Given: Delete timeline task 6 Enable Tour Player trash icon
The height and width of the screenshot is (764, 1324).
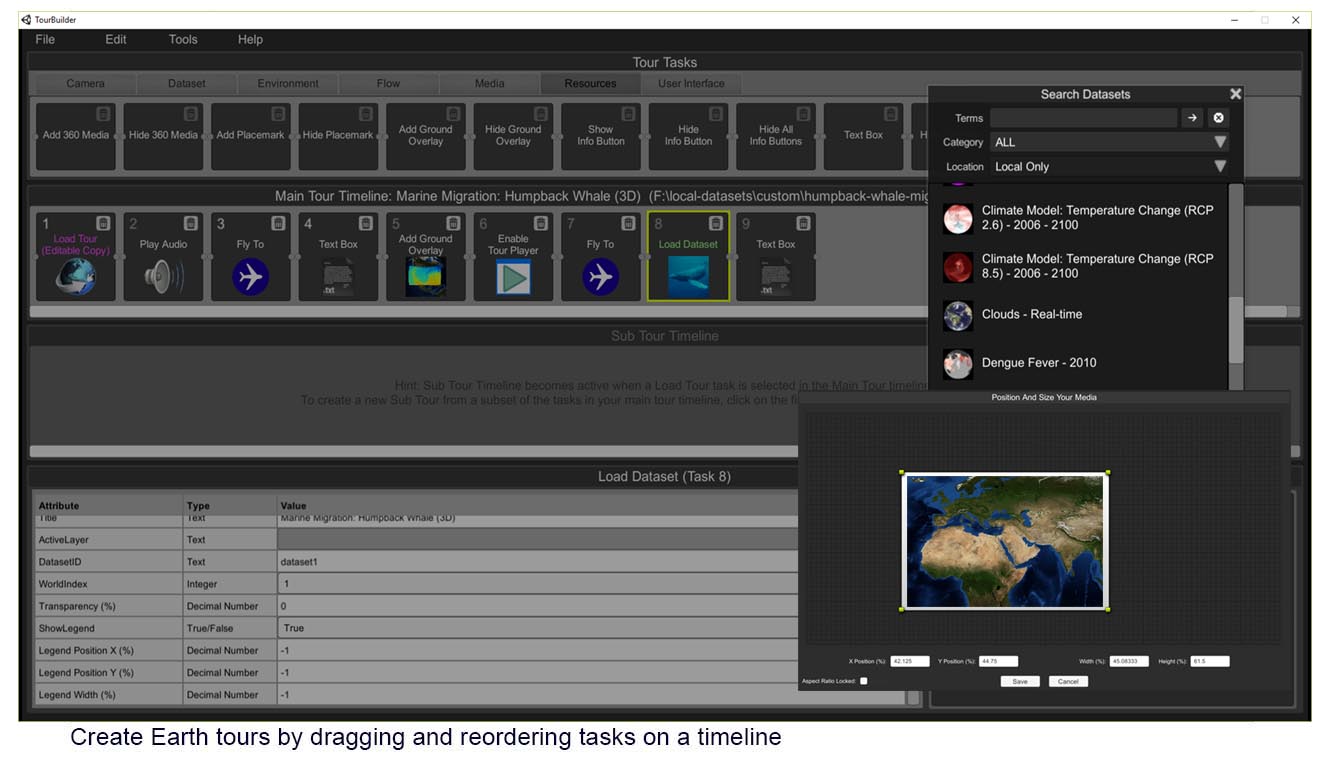Looking at the screenshot, I should [x=541, y=223].
